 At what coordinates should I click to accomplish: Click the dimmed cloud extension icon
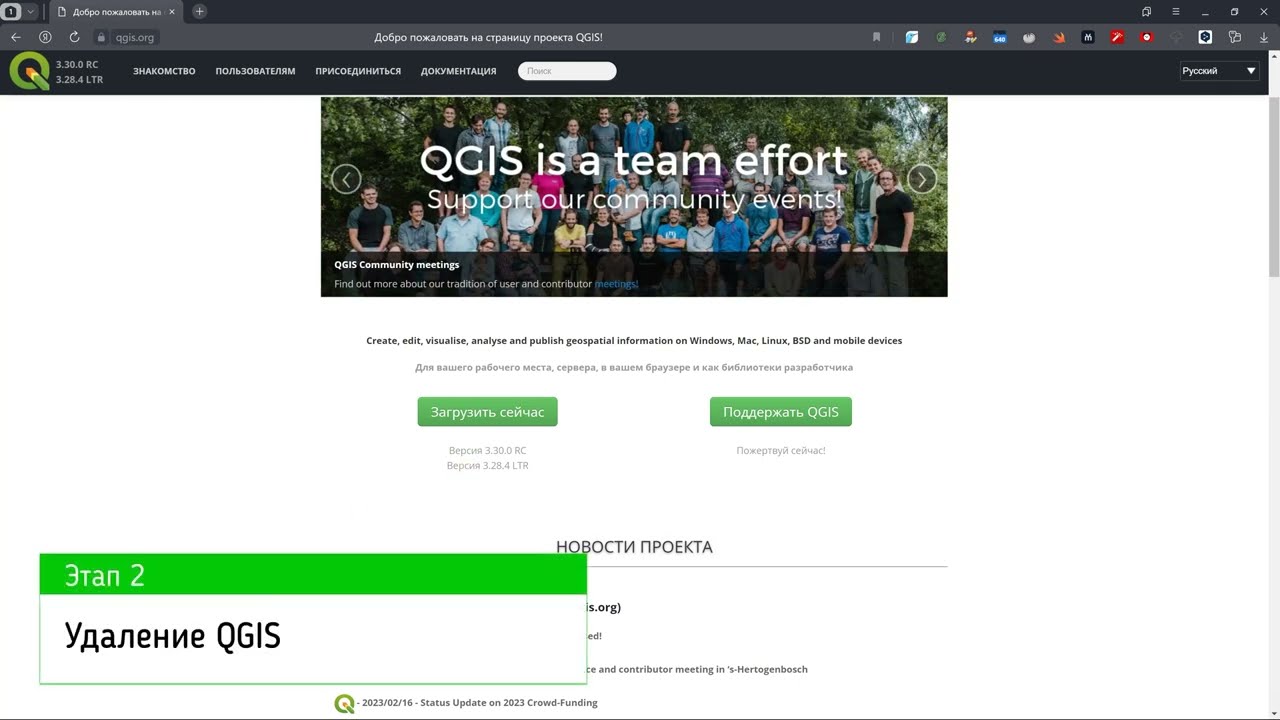[x=1176, y=37]
